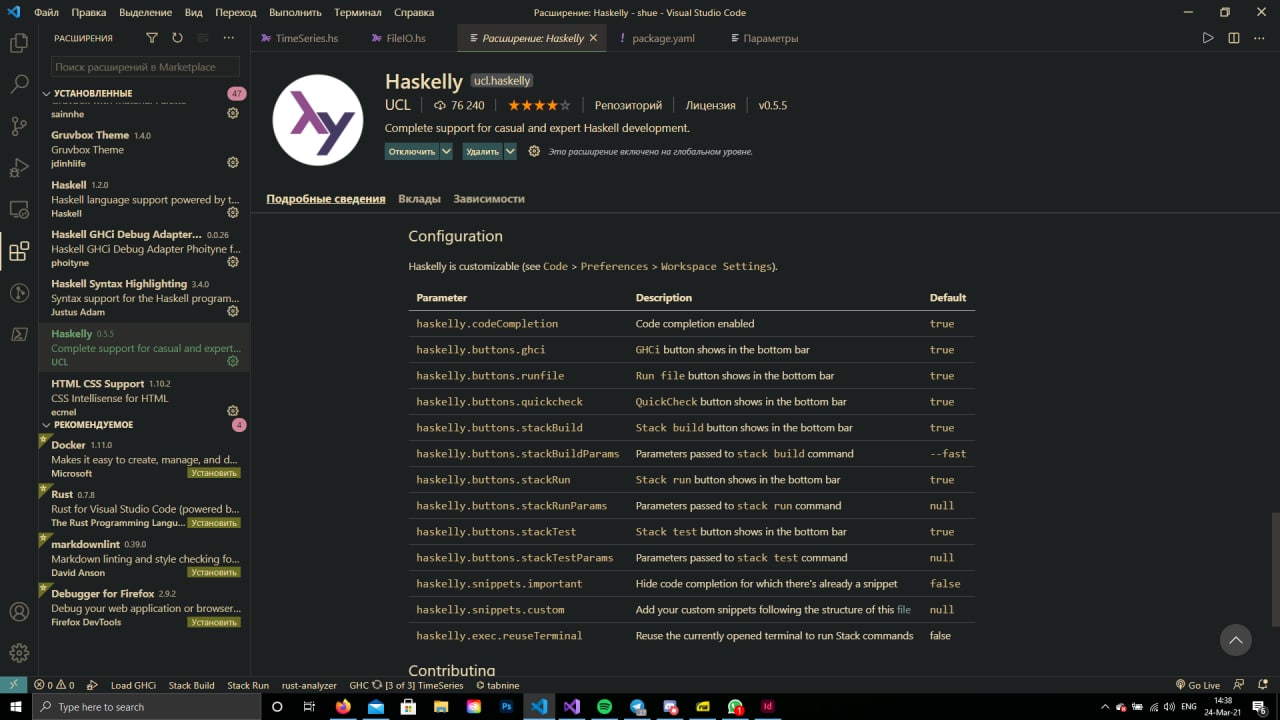Viewport: 1280px width, 720px height.
Task: Open the Disable dropdown arrow
Action: coord(444,151)
